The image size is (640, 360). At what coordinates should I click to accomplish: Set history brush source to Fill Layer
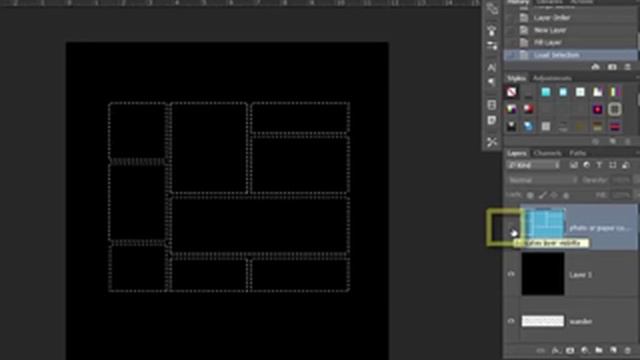pyautogui.click(x=510, y=42)
